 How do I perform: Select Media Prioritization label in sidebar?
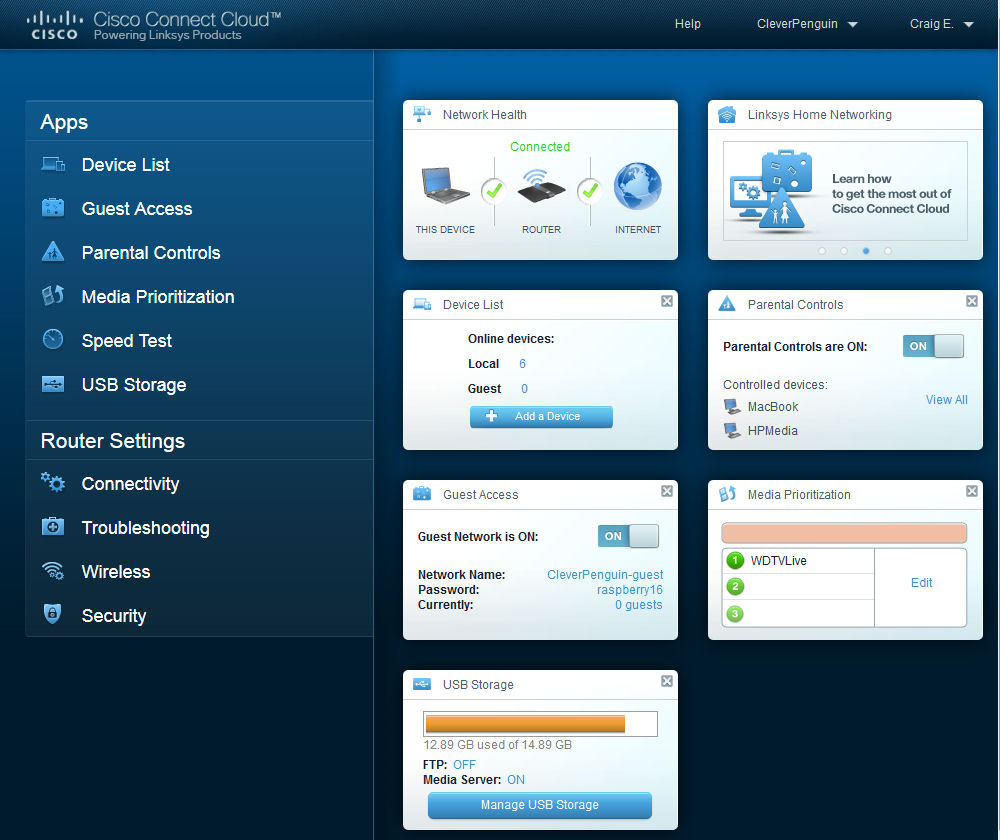coord(158,297)
